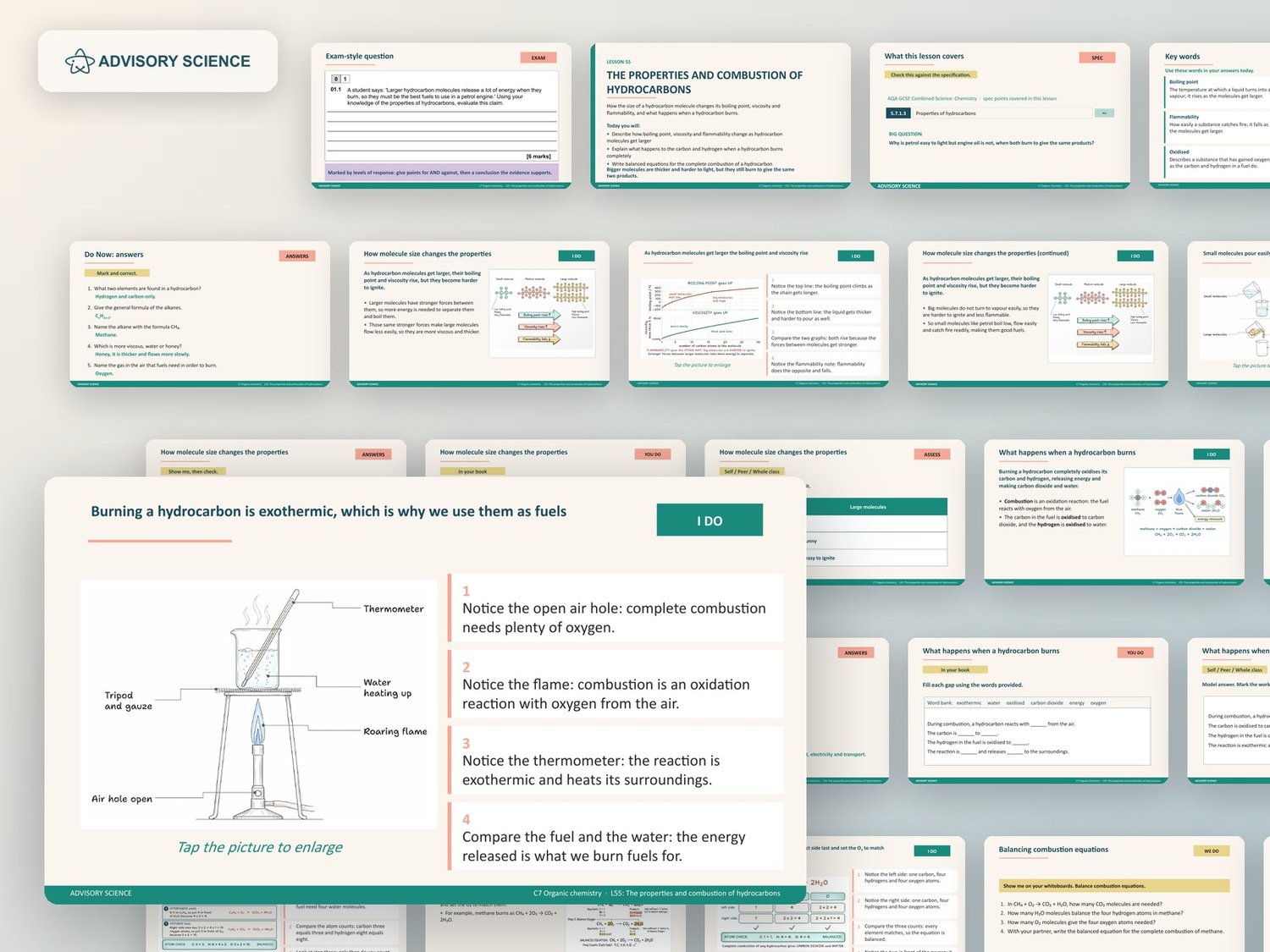Click the ADVISORY SCIENCE brand name in header badge
This screenshot has height=952, width=1270.
174,61
